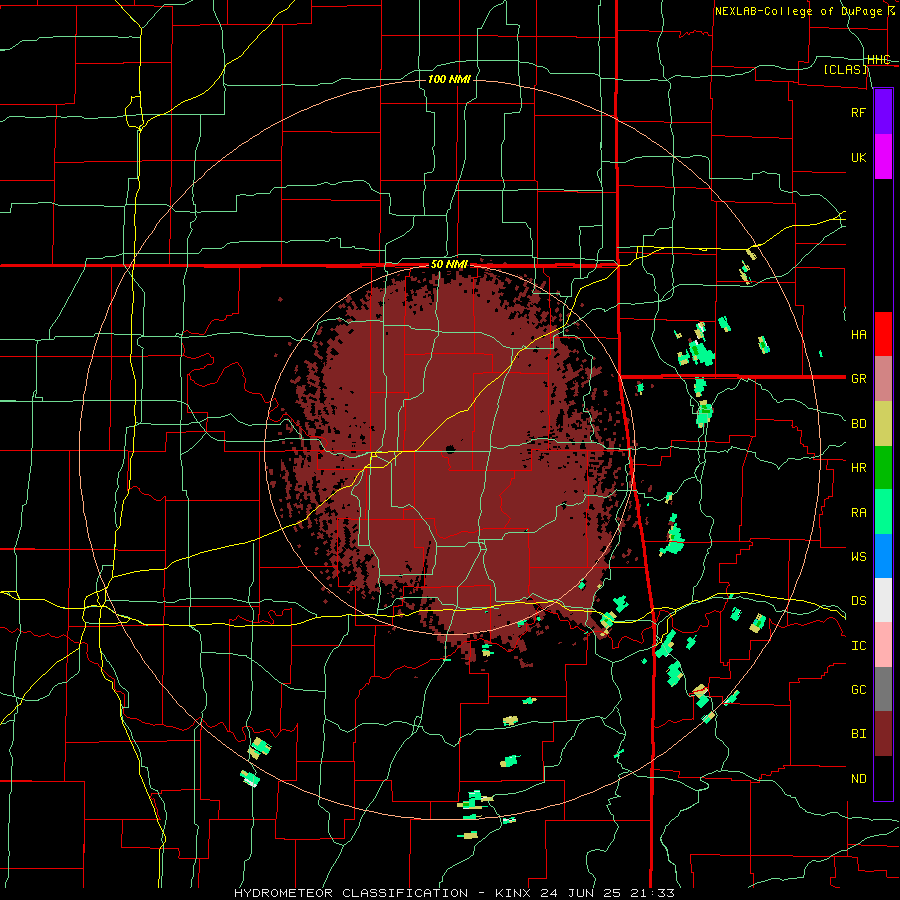Select the GR pink legend swatch
Image resolution: width=900 pixels, height=900 pixels.
[x=883, y=379]
